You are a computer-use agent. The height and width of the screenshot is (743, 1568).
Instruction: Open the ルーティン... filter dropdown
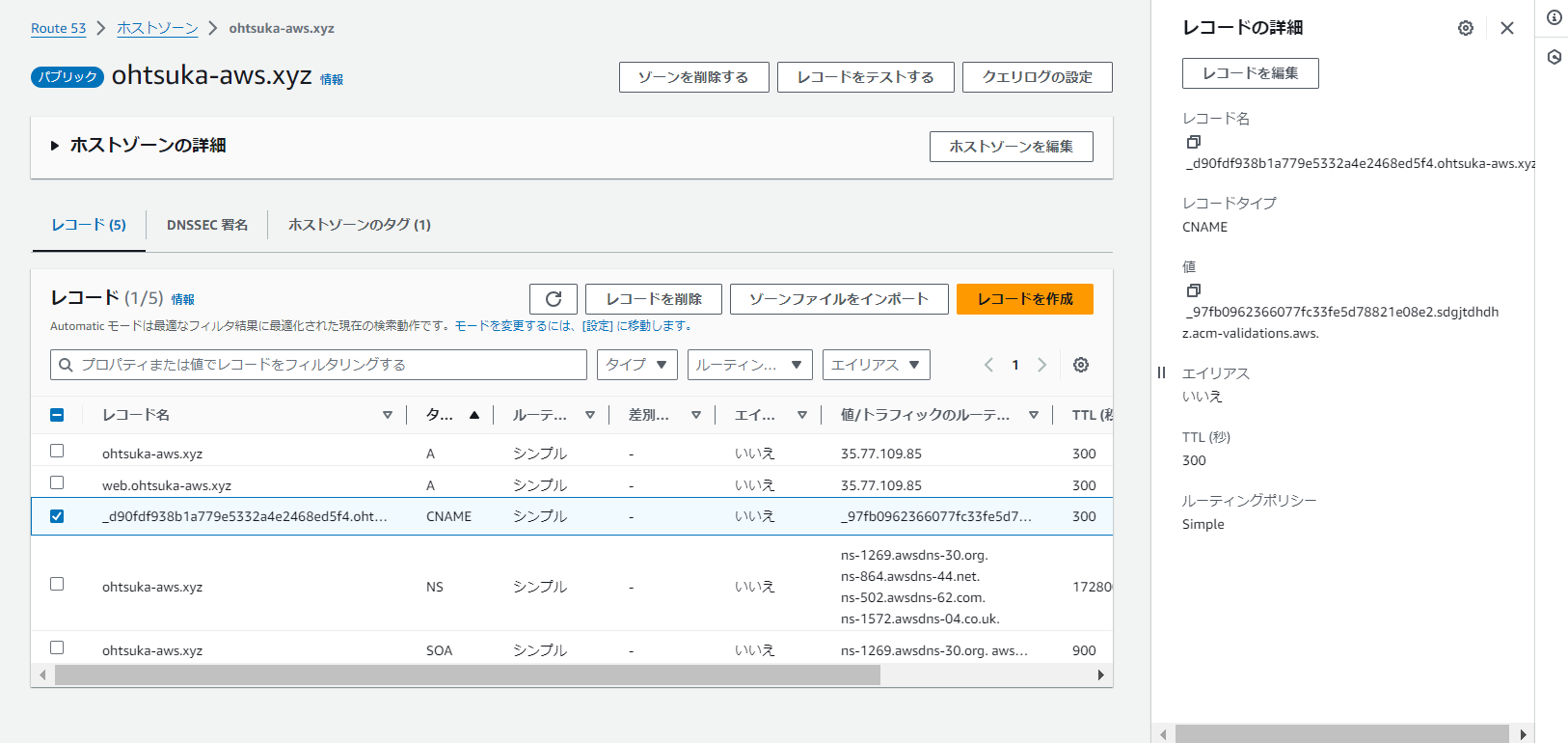pos(750,365)
